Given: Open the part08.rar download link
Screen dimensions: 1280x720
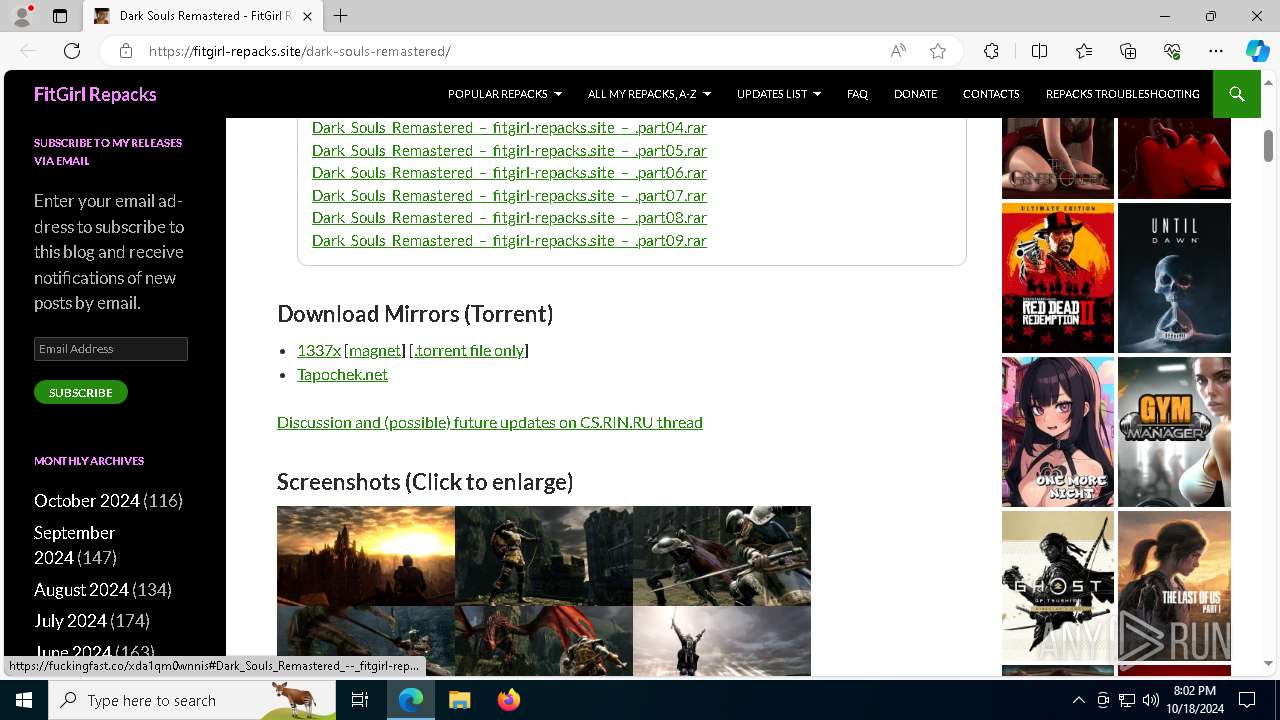Looking at the screenshot, I should (509, 218).
